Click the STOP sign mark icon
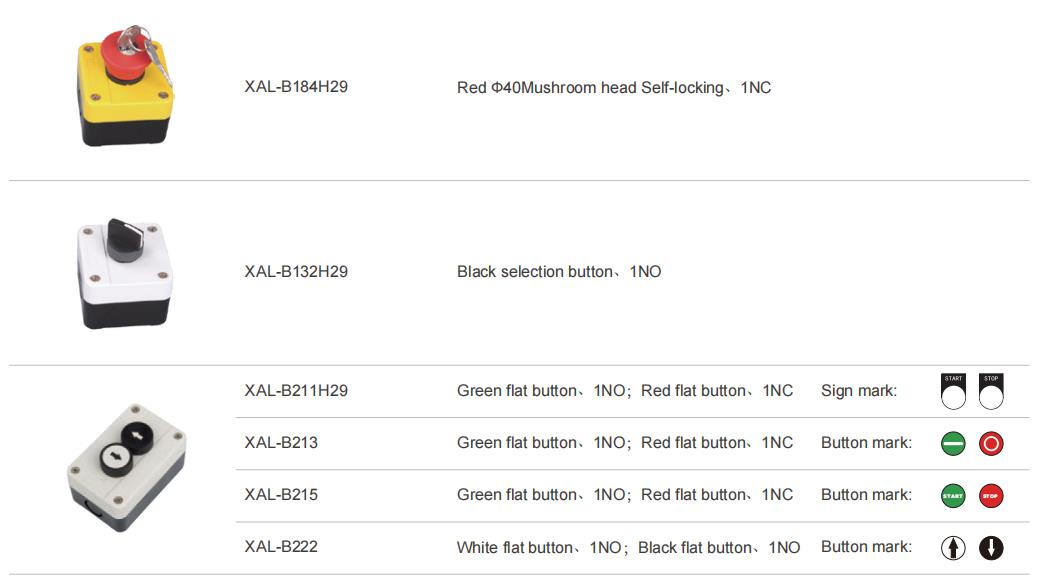 (x=991, y=391)
